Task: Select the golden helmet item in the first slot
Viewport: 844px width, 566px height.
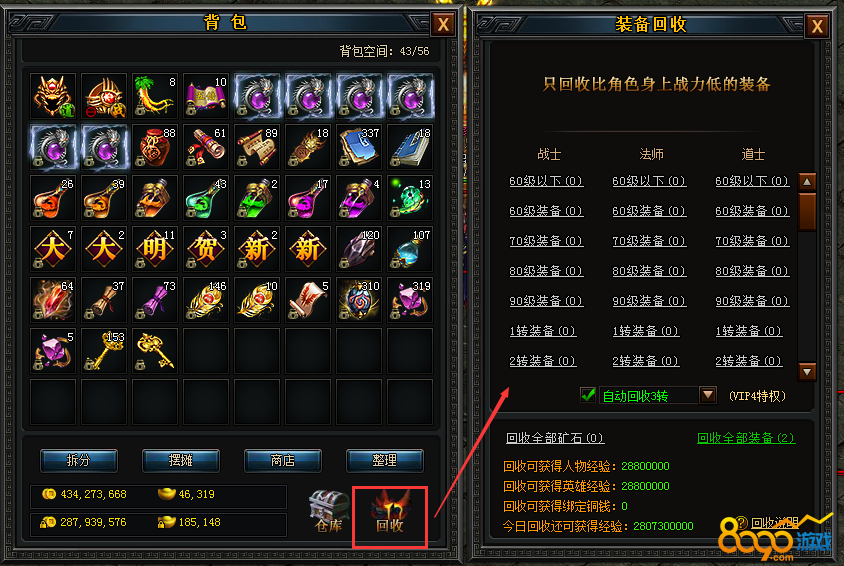Action: [53, 96]
